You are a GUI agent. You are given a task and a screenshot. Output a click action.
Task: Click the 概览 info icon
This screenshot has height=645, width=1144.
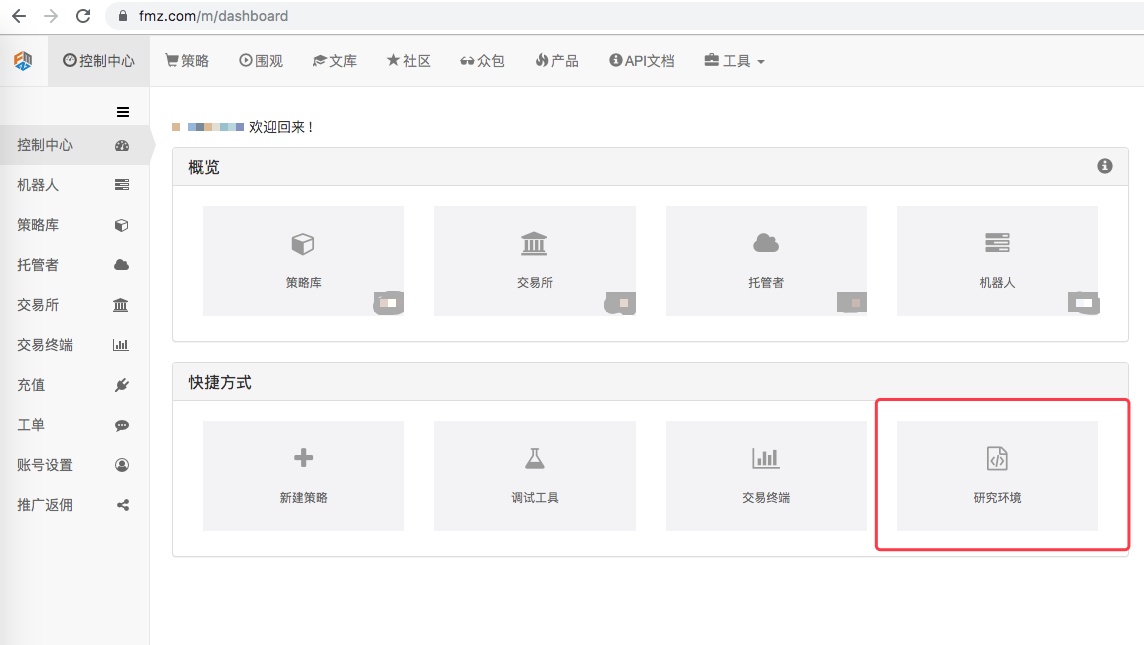pos(1104,166)
